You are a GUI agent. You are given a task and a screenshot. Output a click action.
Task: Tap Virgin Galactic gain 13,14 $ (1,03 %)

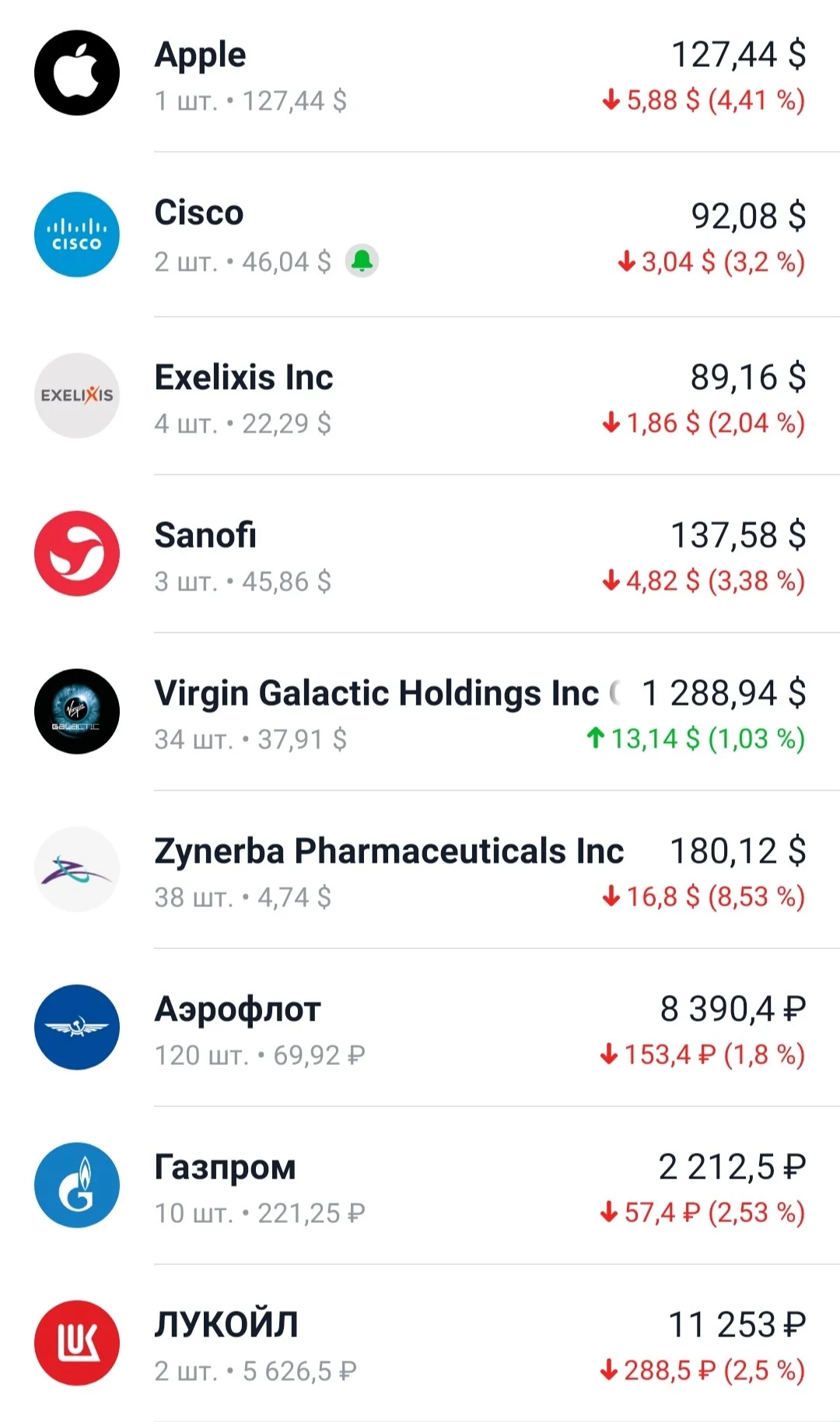pos(695,738)
